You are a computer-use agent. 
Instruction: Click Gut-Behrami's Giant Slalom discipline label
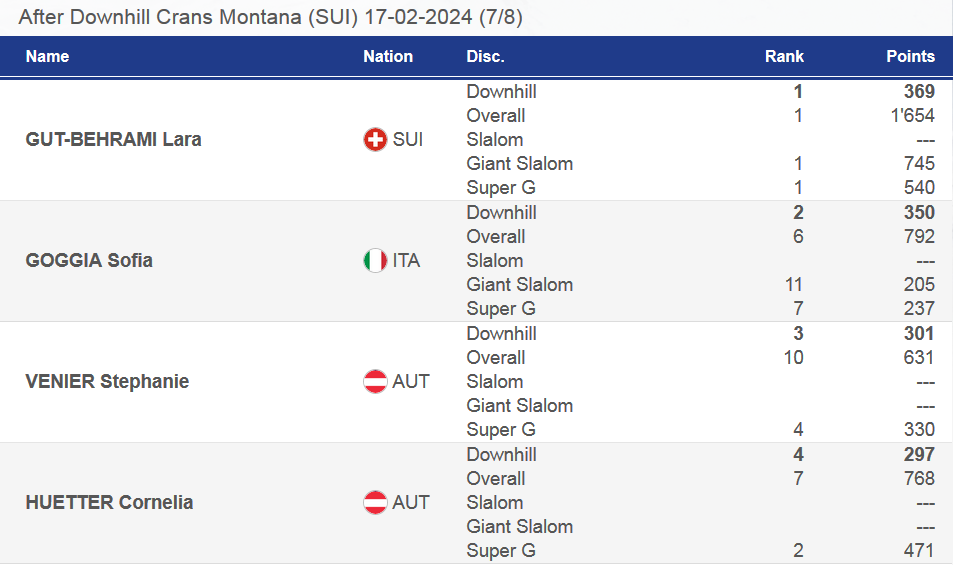pos(519,164)
